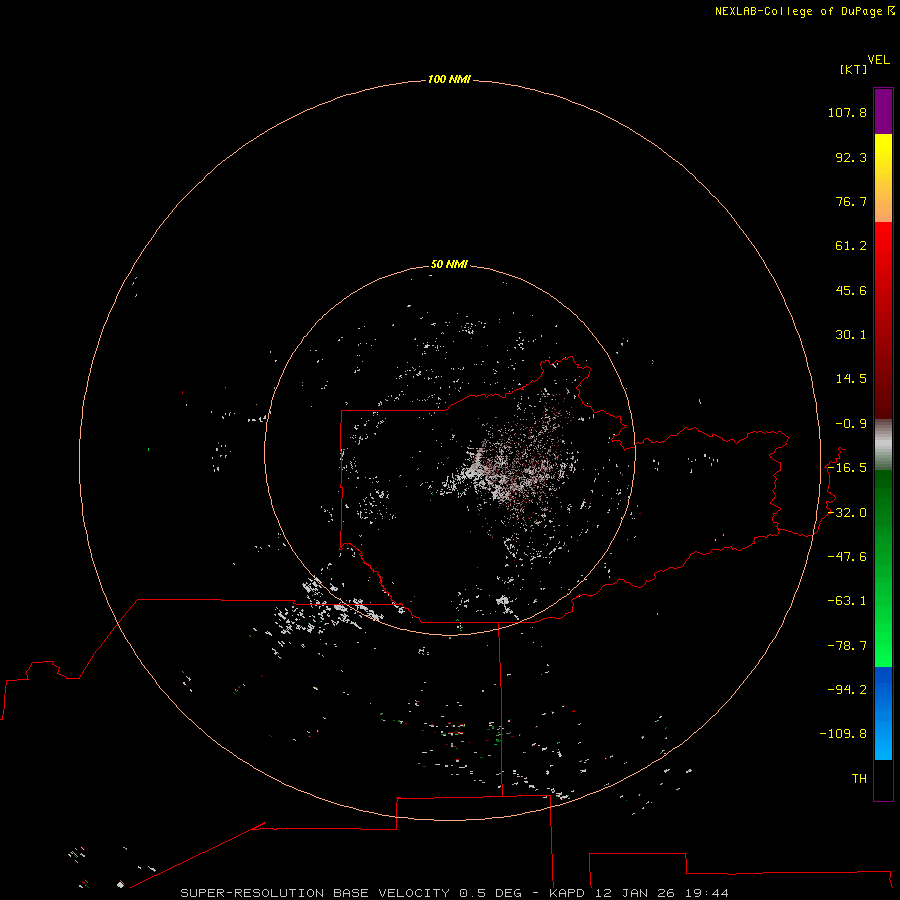Click the 50 NMI range ring label
Viewport: 900px width, 900px height.
coord(449,264)
